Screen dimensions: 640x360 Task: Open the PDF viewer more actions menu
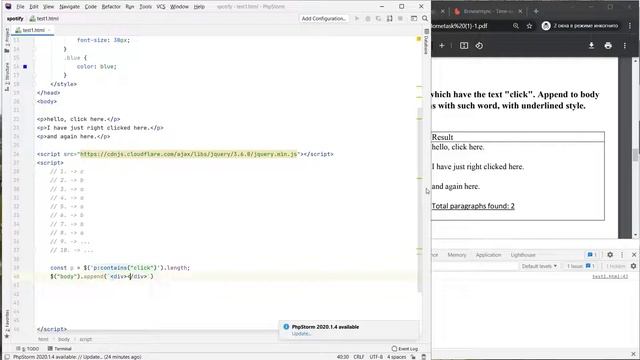(x=624, y=45)
